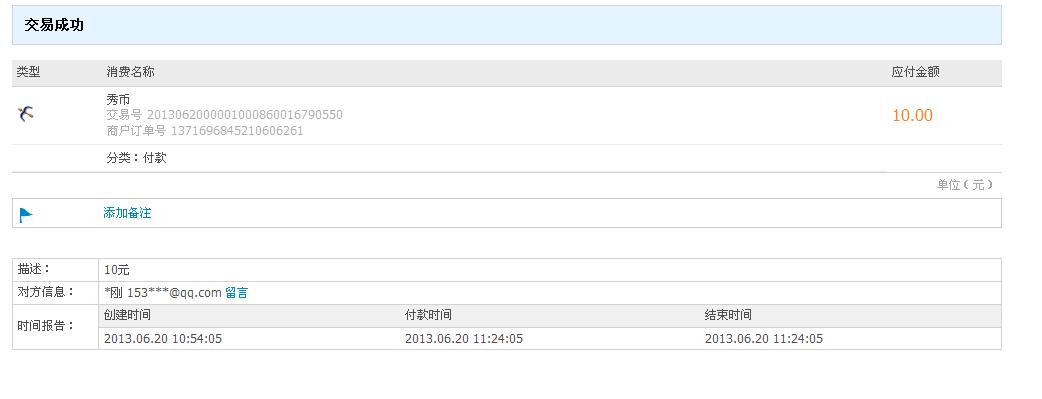Click the creation time 2013.06.20 10:54:05
Image resolution: width=1042 pixels, height=399 pixels.
tap(163, 338)
